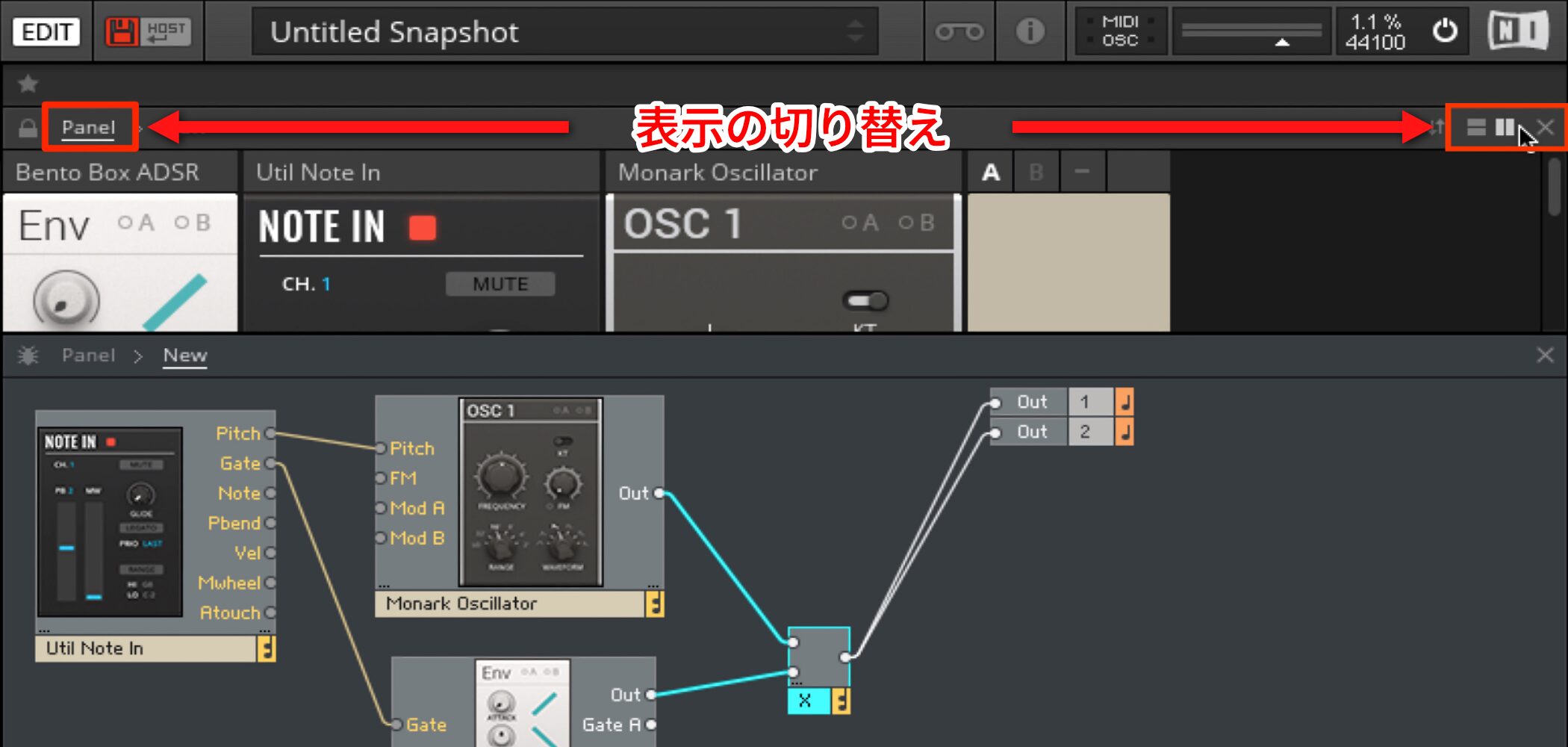This screenshot has height=747, width=1568.
Task: Click the link/connect icon in toolbar
Action: coord(959,31)
